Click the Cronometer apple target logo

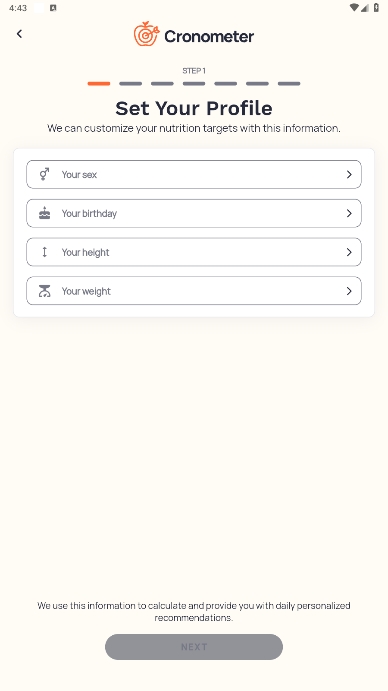(146, 34)
